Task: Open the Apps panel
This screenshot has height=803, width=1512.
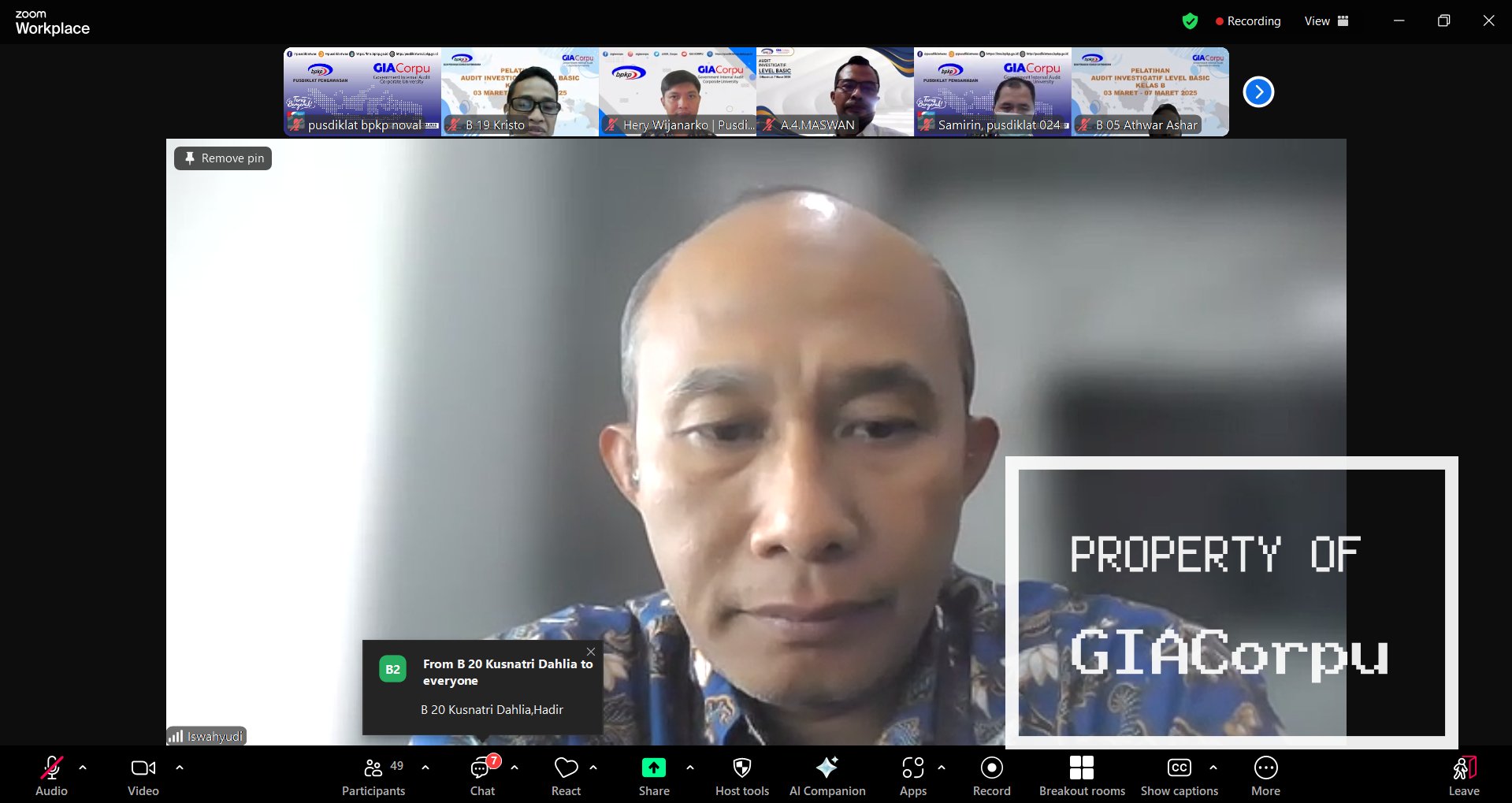Action: [x=912, y=776]
